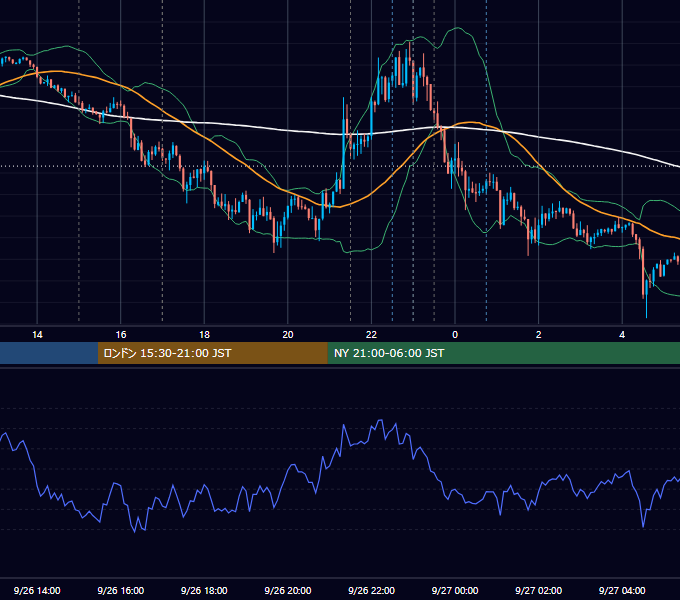This screenshot has width=680, height=600.
Task: Click the NY 21:00-06:00 JST session bar
Action: 503,353
